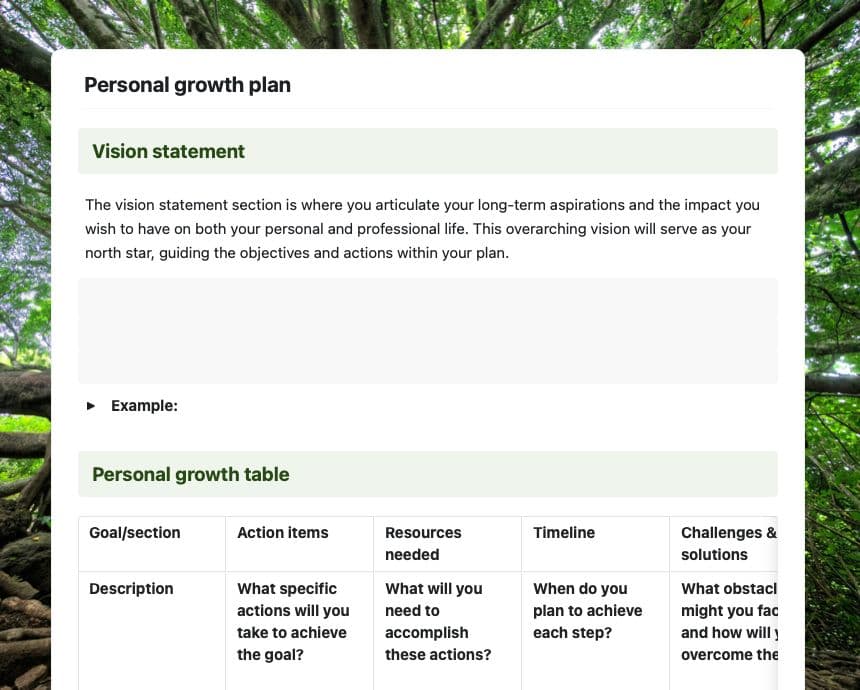Viewport: 860px width, 690px height.
Task: Select the "Personal growth table" section heading
Action: click(190, 475)
